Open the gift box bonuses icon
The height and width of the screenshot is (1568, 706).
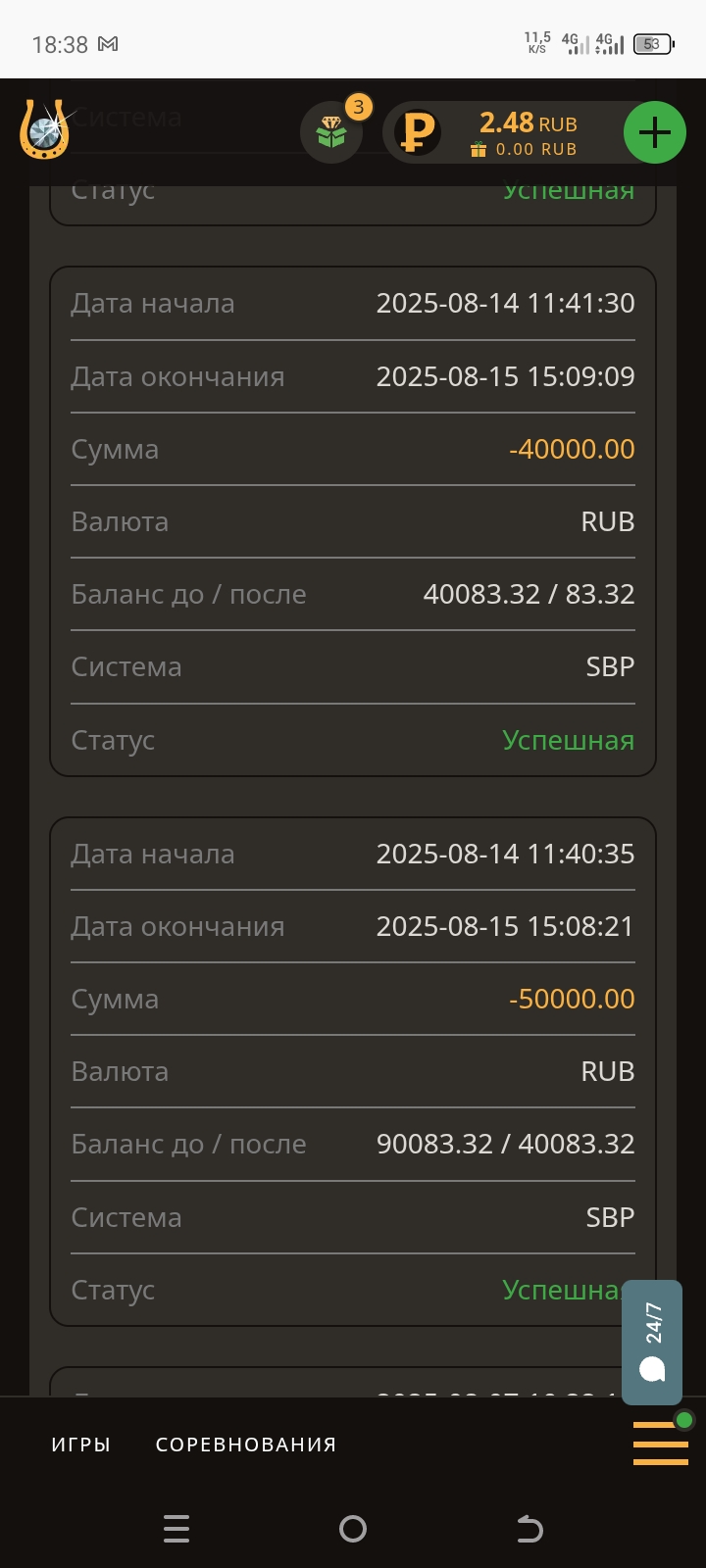331,133
